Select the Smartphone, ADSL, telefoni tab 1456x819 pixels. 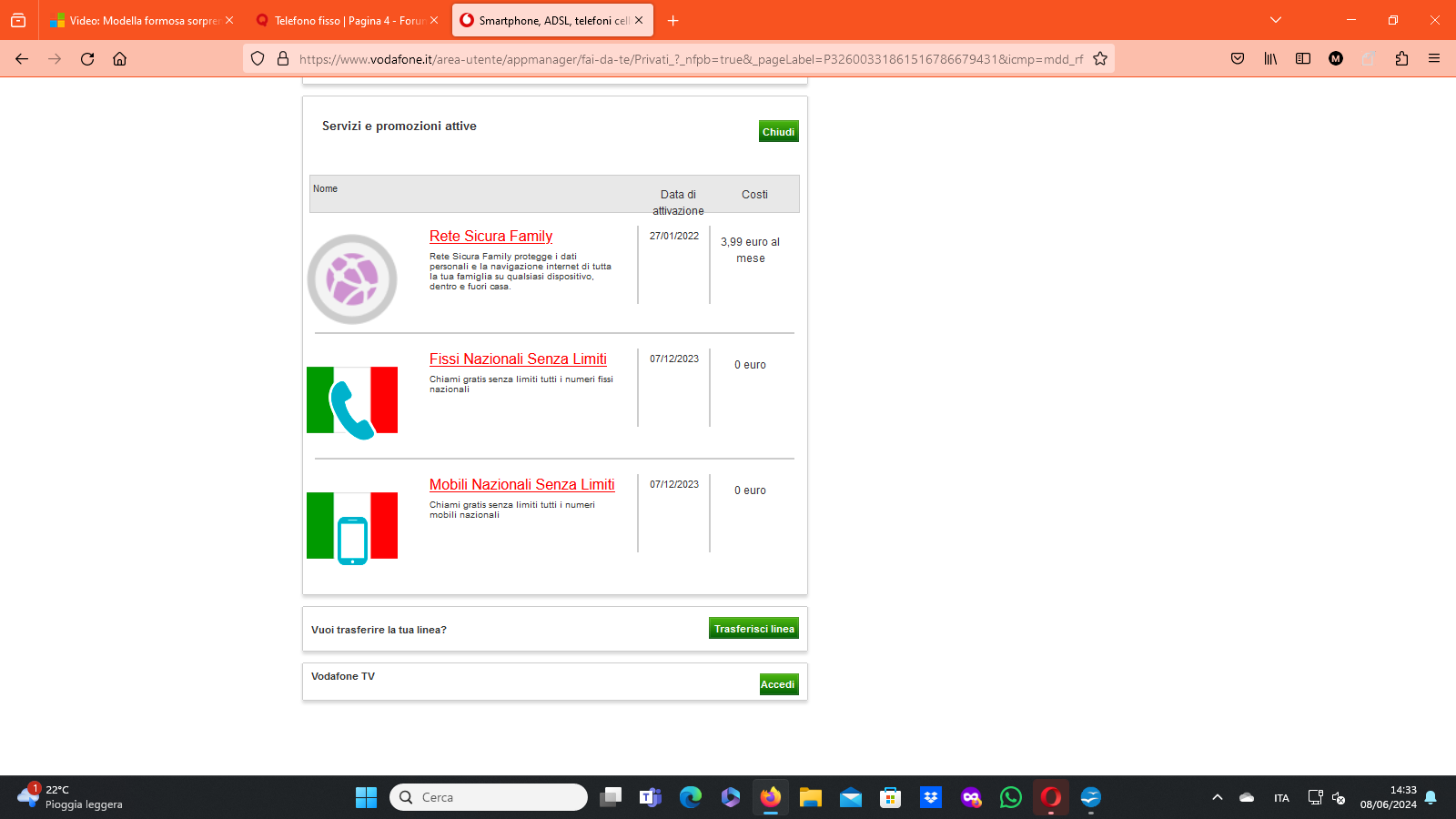pos(552,20)
